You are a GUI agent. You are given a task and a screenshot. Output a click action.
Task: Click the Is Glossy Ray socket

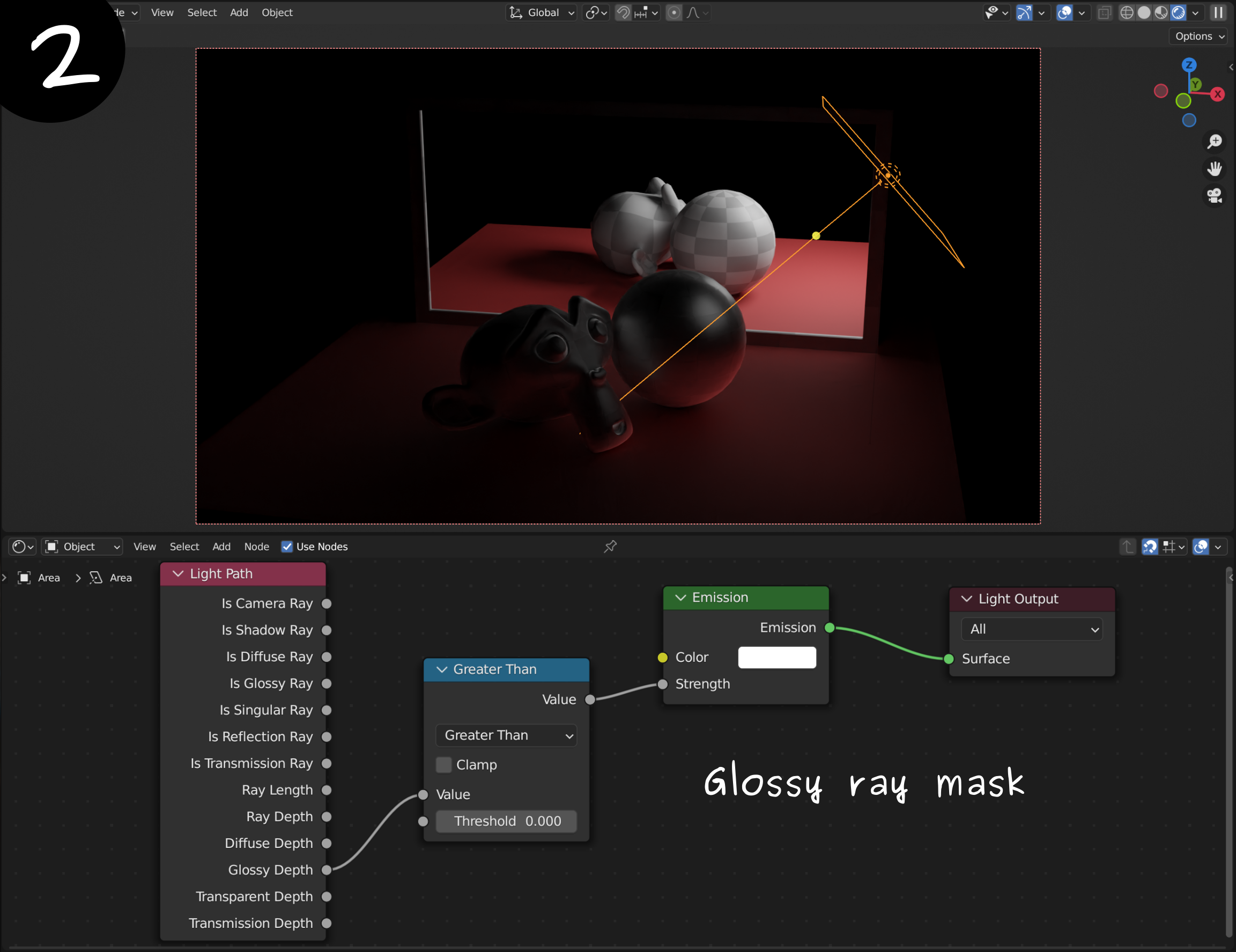327,683
